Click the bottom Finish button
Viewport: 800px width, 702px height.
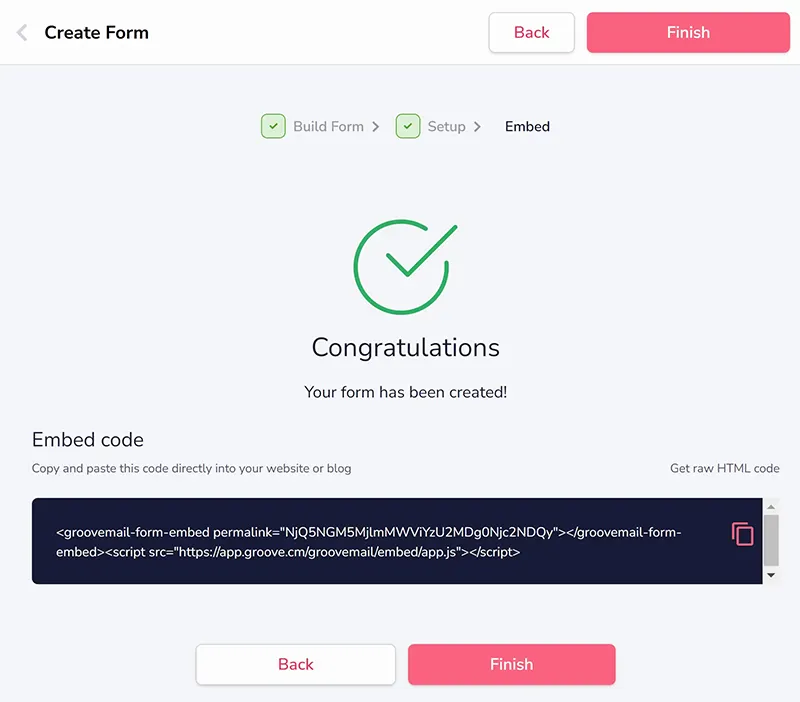[x=512, y=664]
